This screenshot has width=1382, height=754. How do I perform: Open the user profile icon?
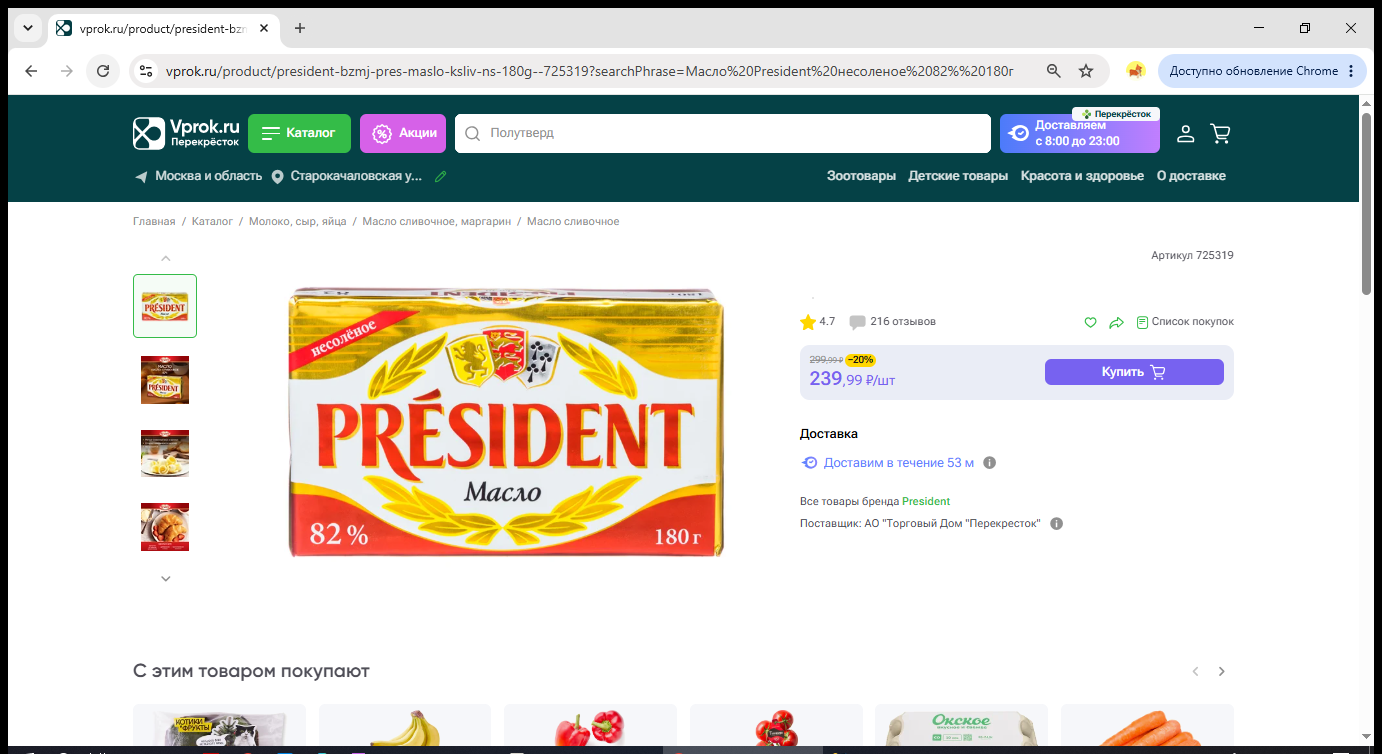pos(1185,133)
